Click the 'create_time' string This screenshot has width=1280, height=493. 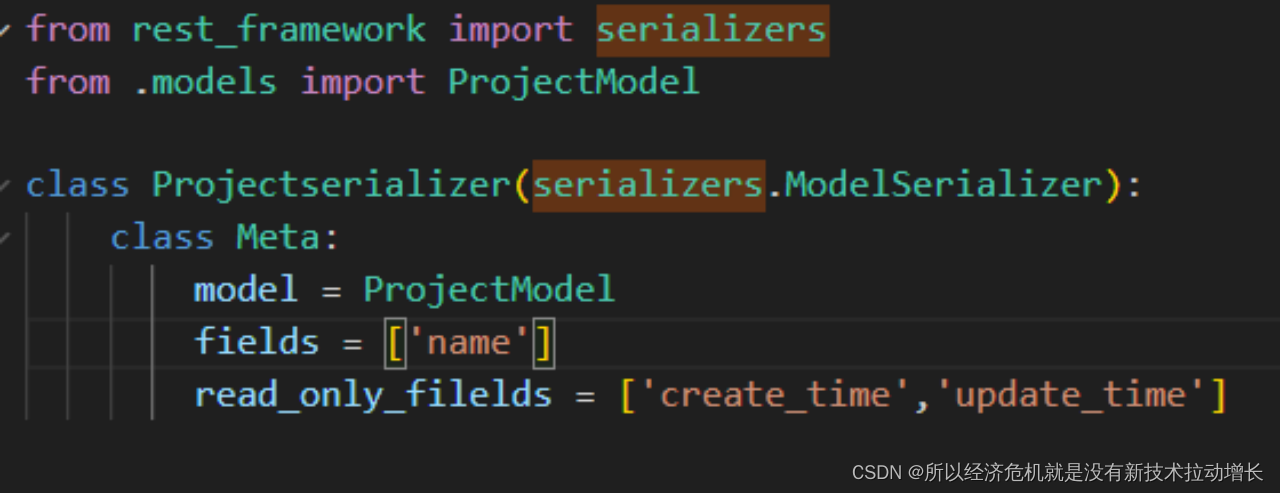pos(765,395)
